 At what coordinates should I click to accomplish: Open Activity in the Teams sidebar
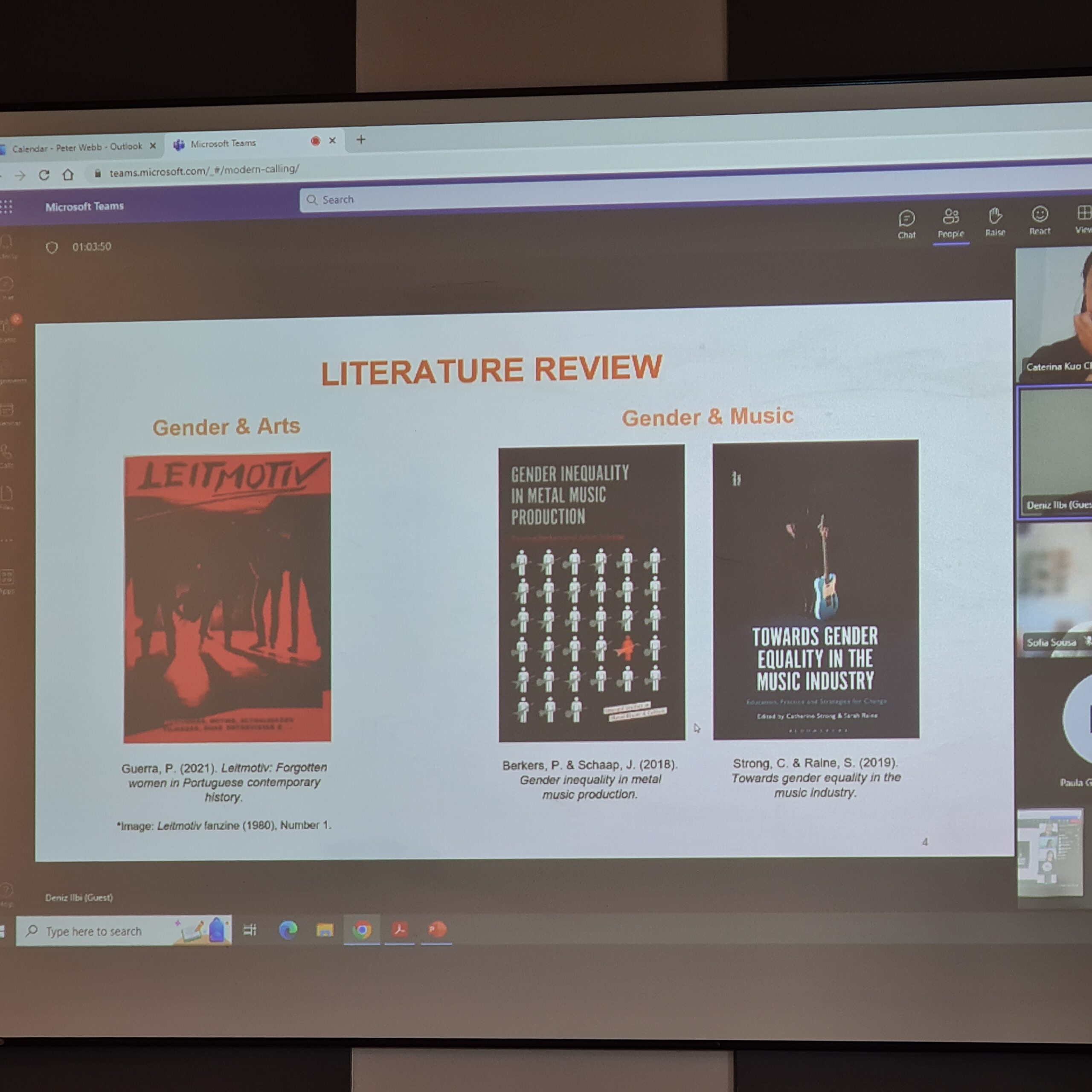pyautogui.click(x=7, y=247)
